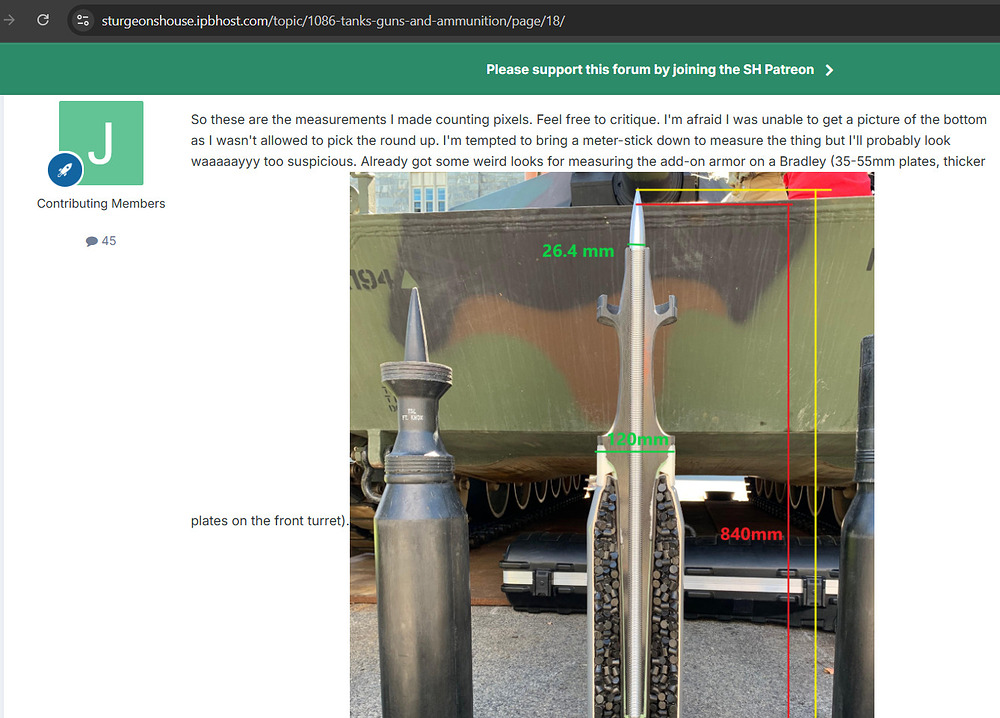Click the chevron next to Patreon banner
Viewport: 1000px width, 718px height.
(829, 70)
